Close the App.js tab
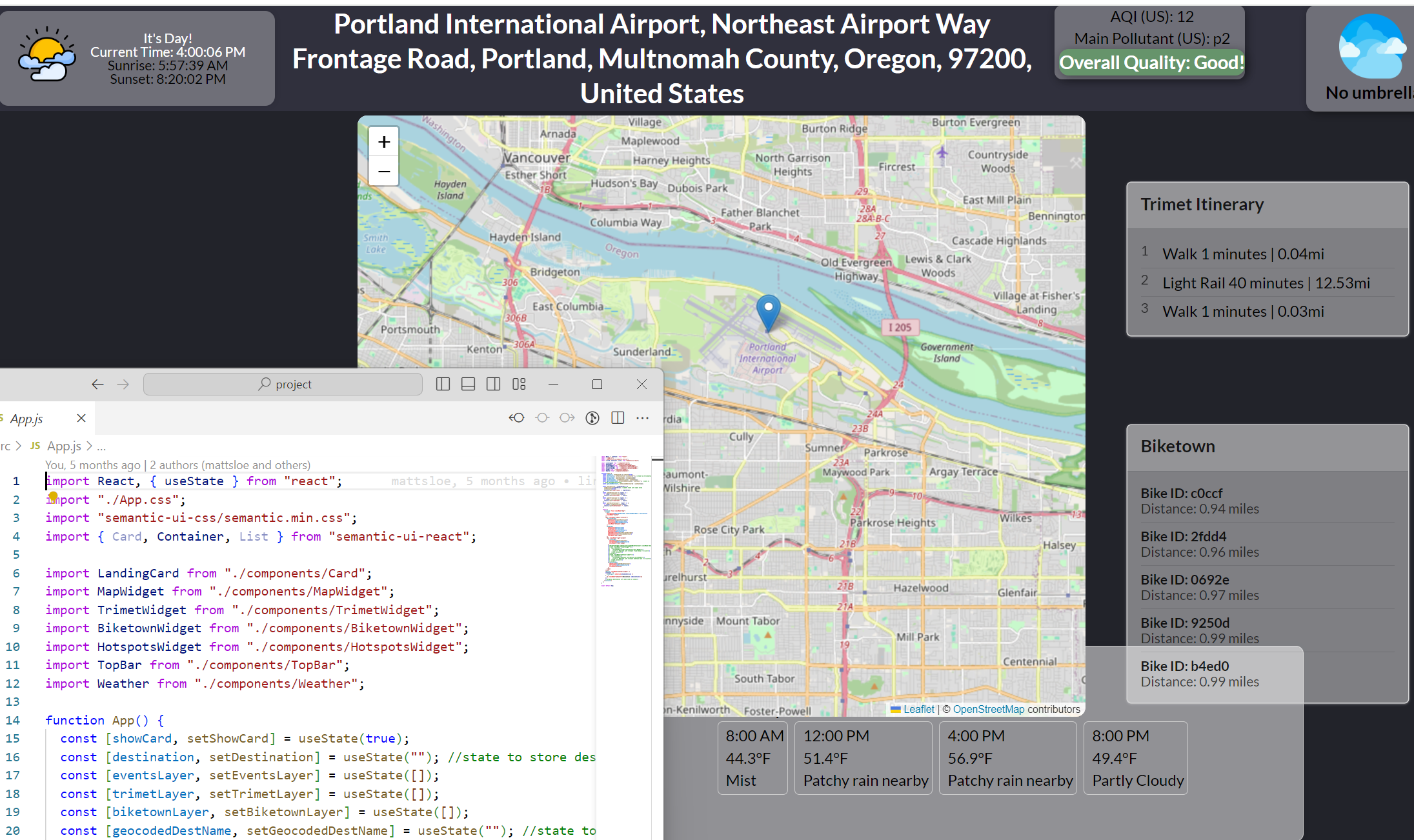 81,418
